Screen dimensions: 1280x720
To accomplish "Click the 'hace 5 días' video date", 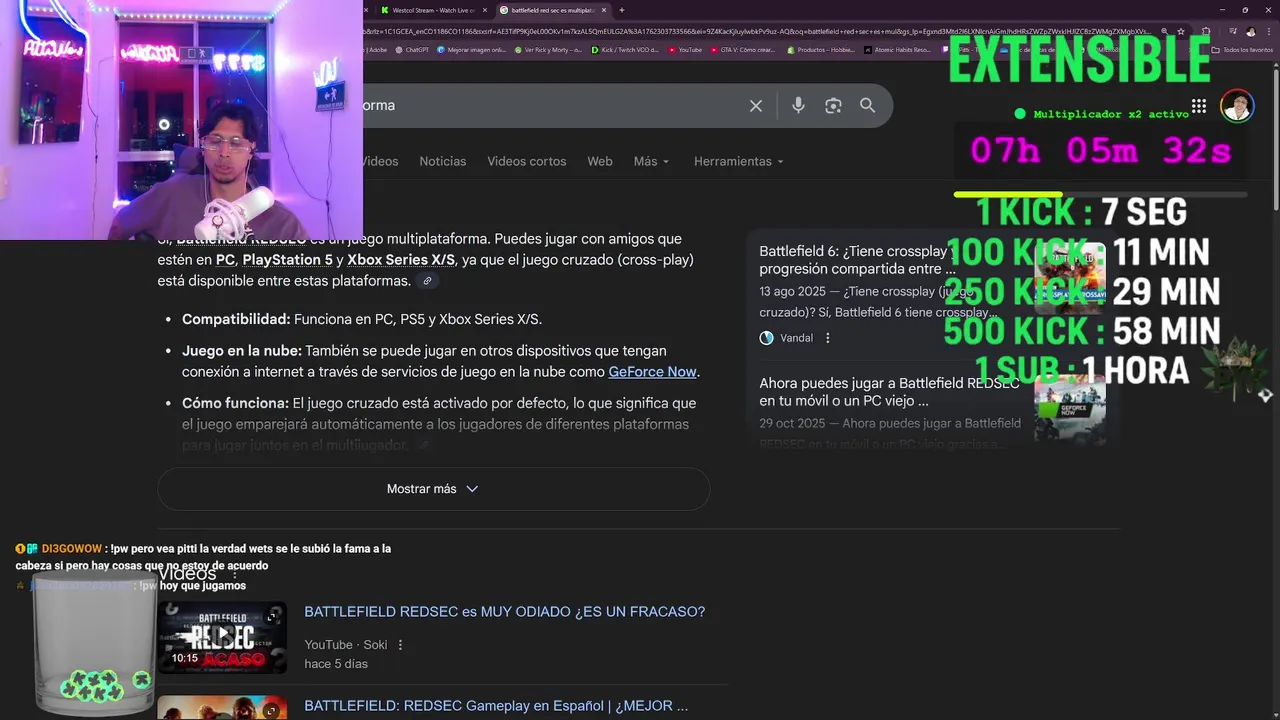I will tap(336, 664).
